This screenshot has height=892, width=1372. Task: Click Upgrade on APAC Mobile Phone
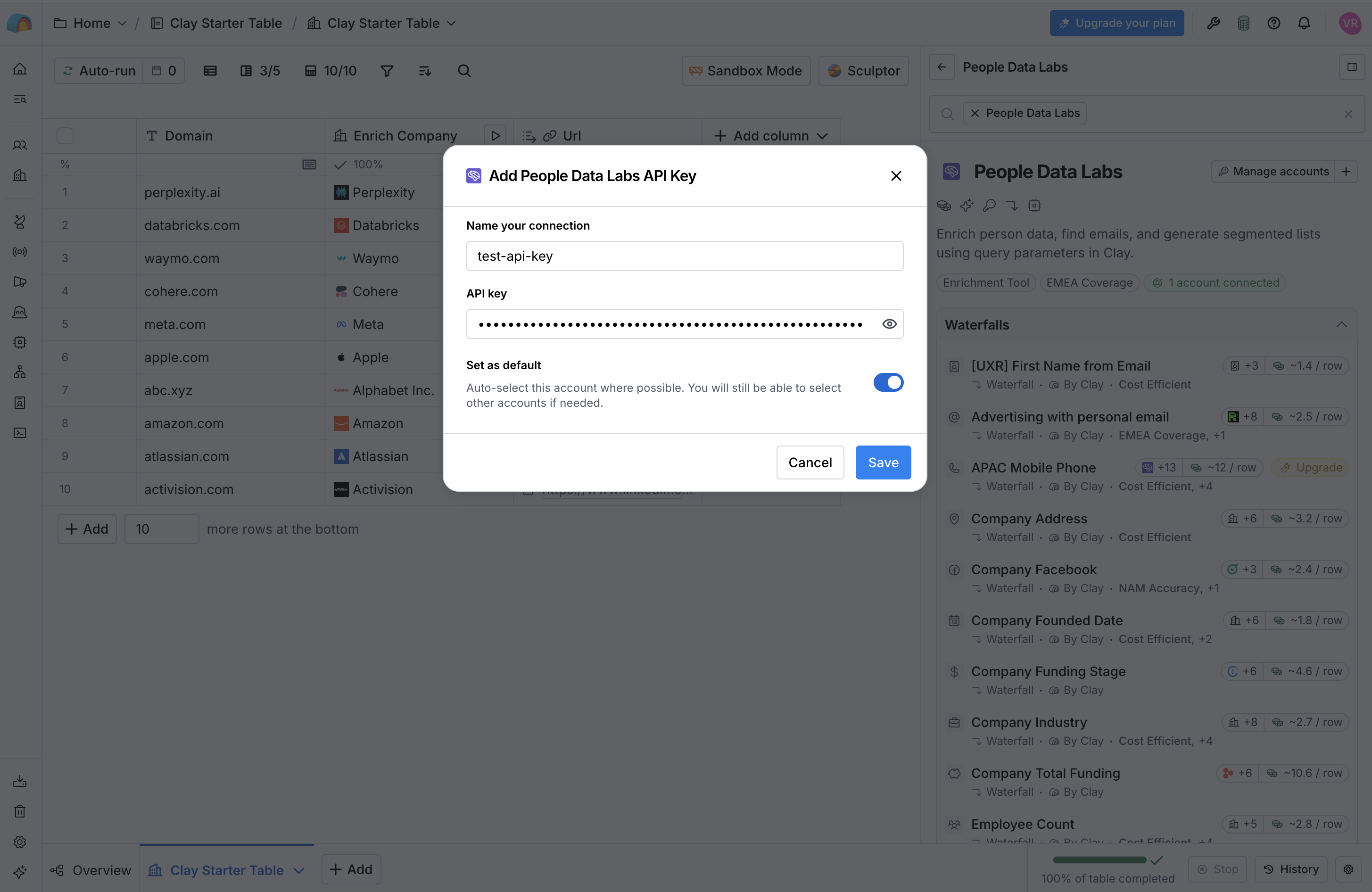pyautogui.click(x=1311, y=468)
